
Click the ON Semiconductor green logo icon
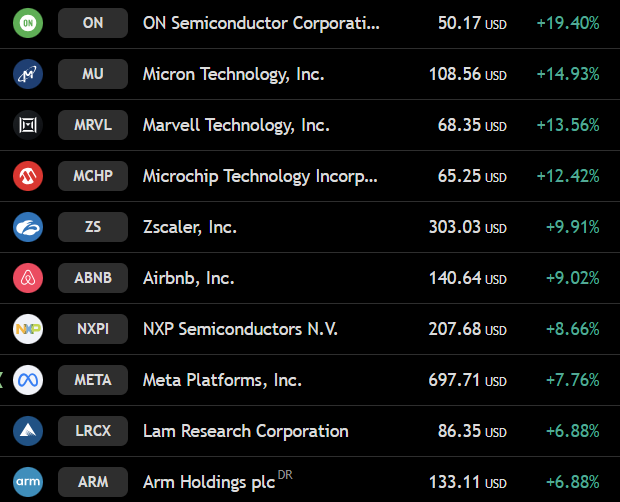click(x=28, y=23)
